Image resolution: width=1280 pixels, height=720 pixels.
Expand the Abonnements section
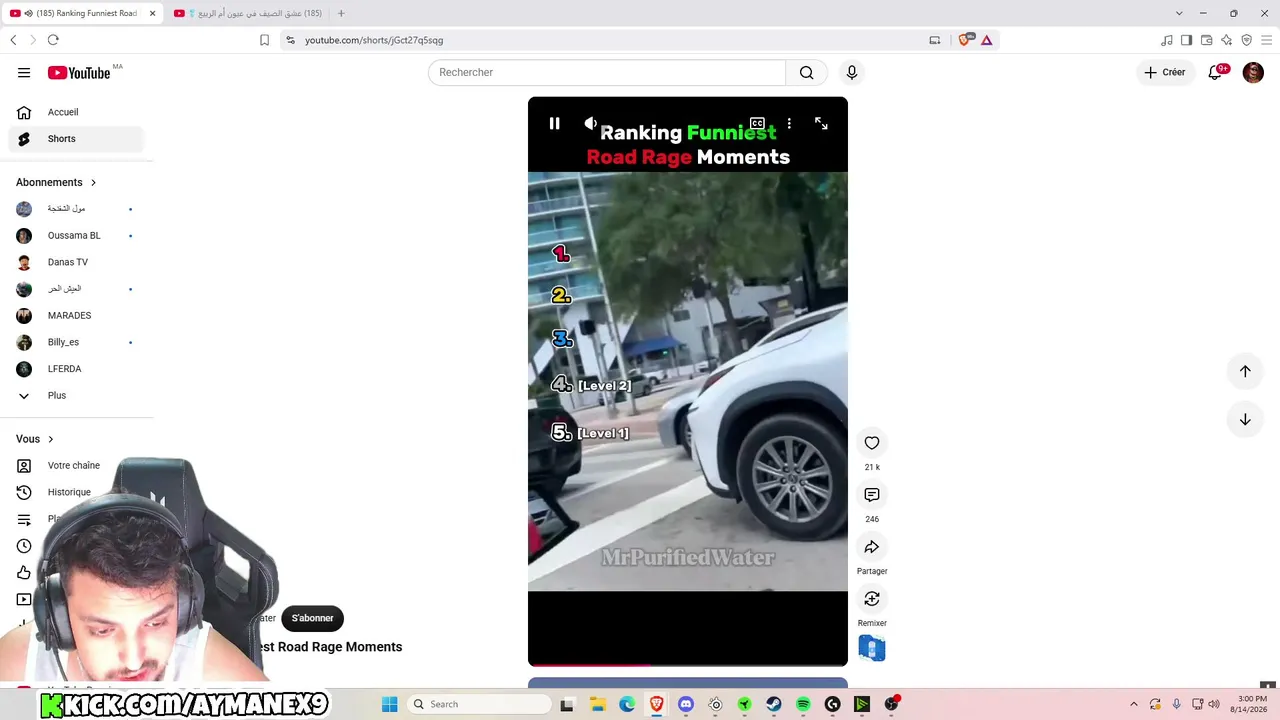coord(56,182)
